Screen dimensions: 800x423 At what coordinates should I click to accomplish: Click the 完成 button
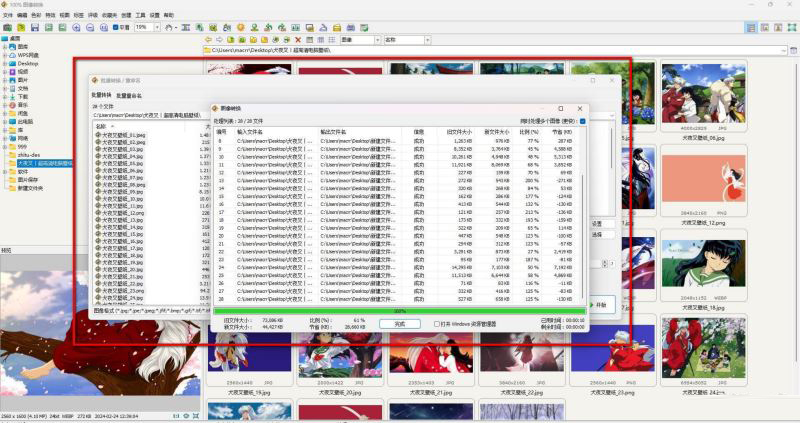point(400,324)
